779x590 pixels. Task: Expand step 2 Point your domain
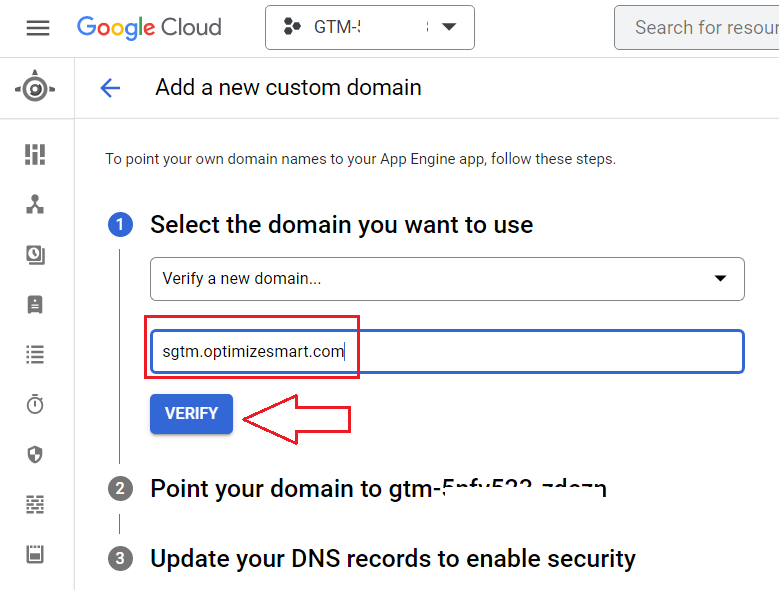coord(378,488)
